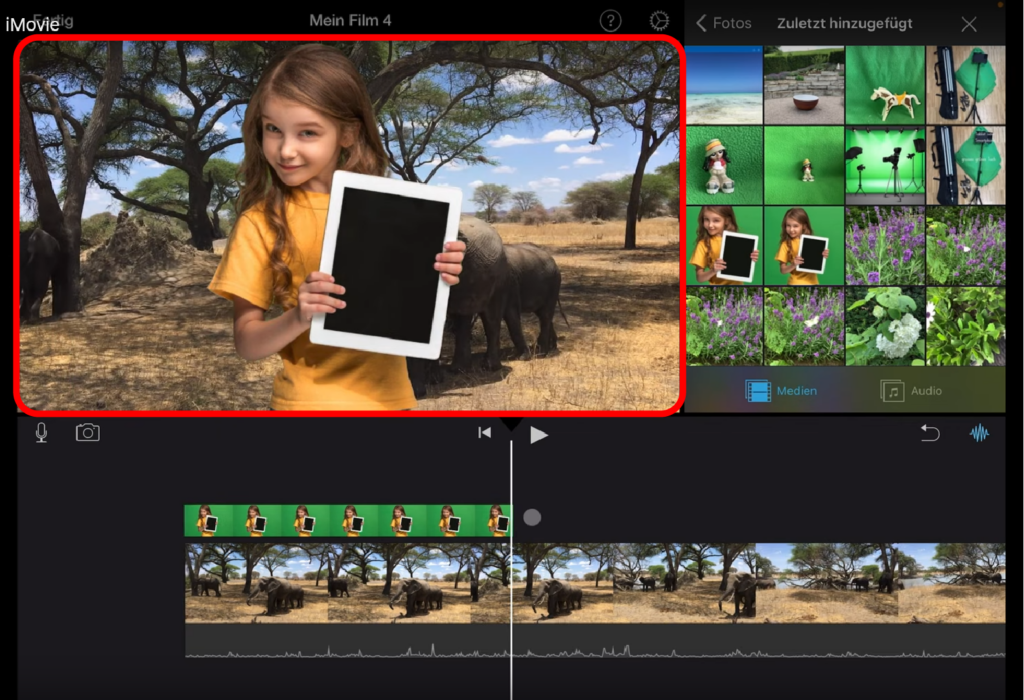Close the media browser panel
1024x700 pixels.
pos(968,24)
